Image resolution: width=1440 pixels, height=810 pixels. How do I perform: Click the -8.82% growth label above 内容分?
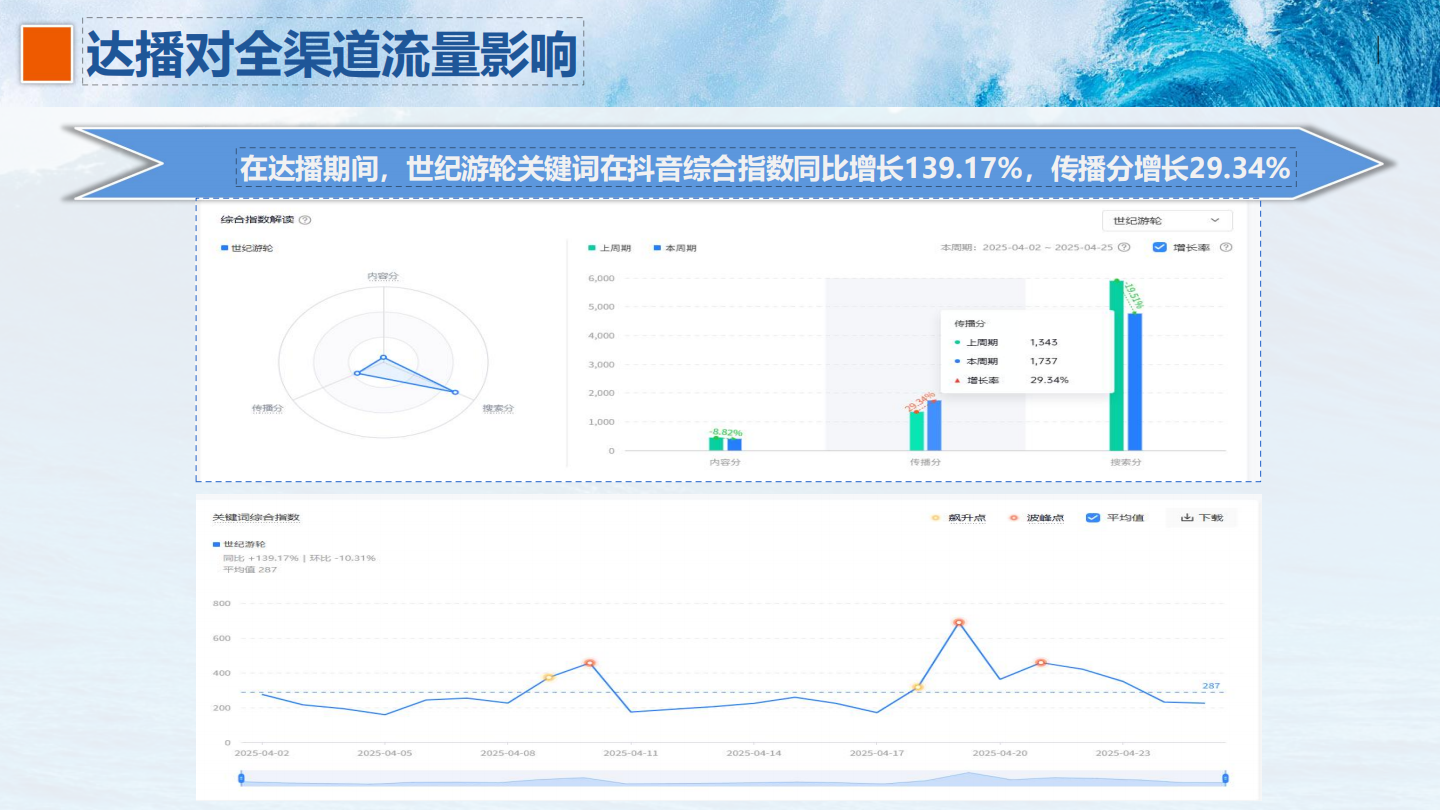(x=725, y=432)
